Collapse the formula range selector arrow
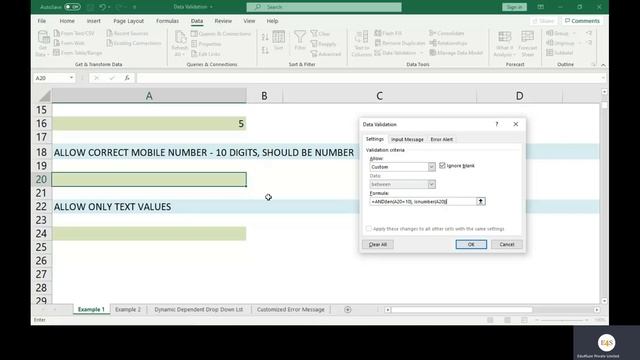The width and height of the screenshot is (640, 360). tap(481, 201)
